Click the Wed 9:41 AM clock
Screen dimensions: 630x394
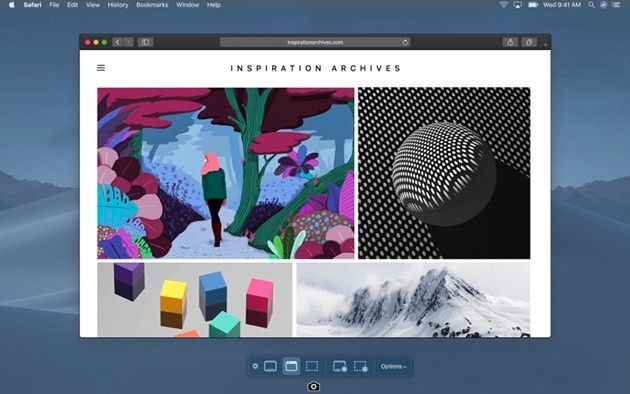point(562,5)
